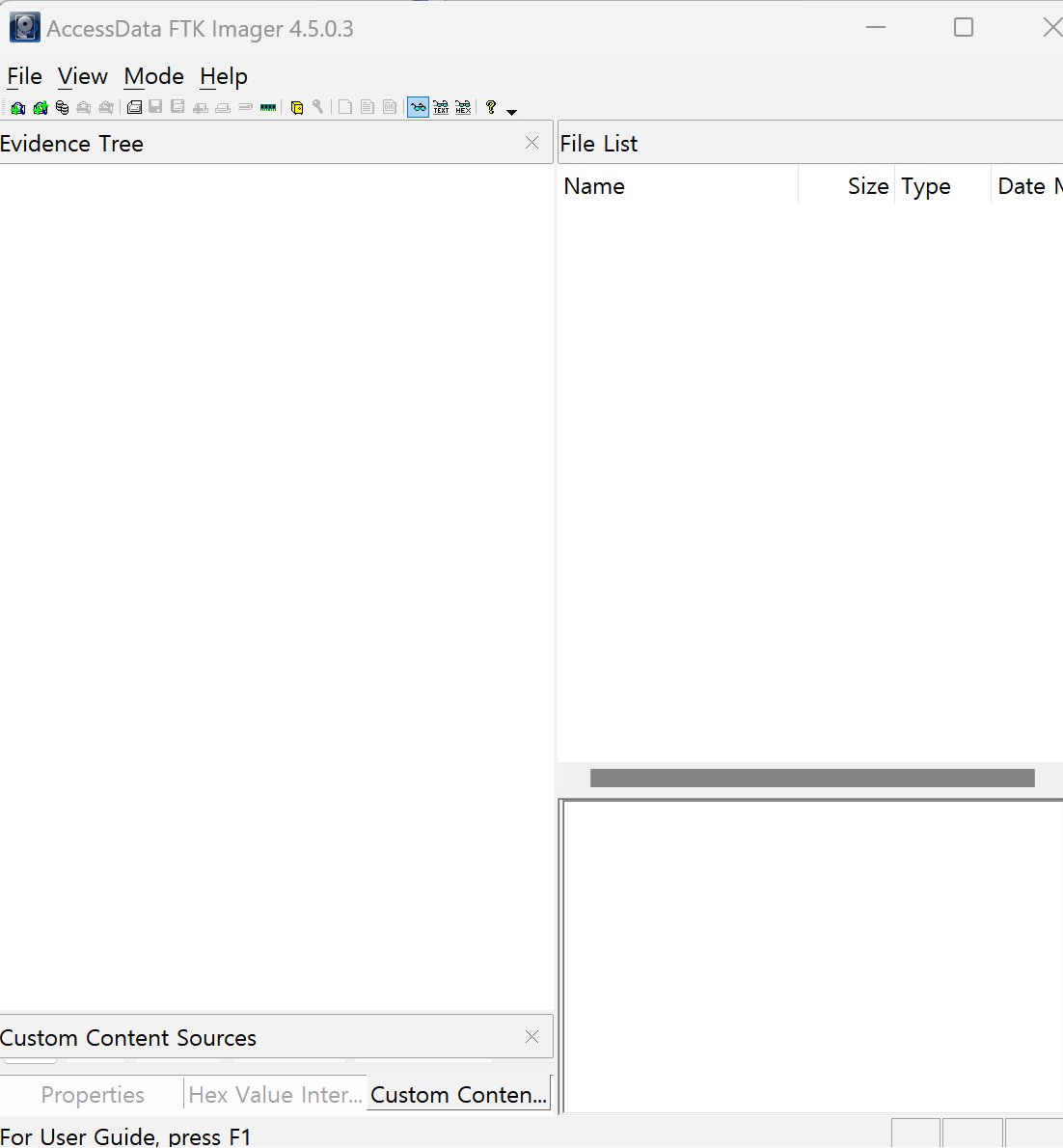Click Export File Hash List icon

(368, 108)
